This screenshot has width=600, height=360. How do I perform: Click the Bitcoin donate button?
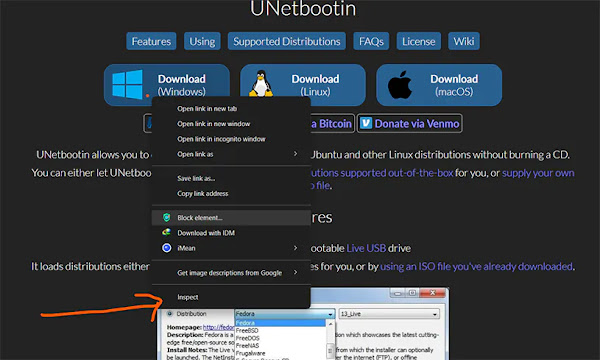pyautogui.click(x=332, y=123)
